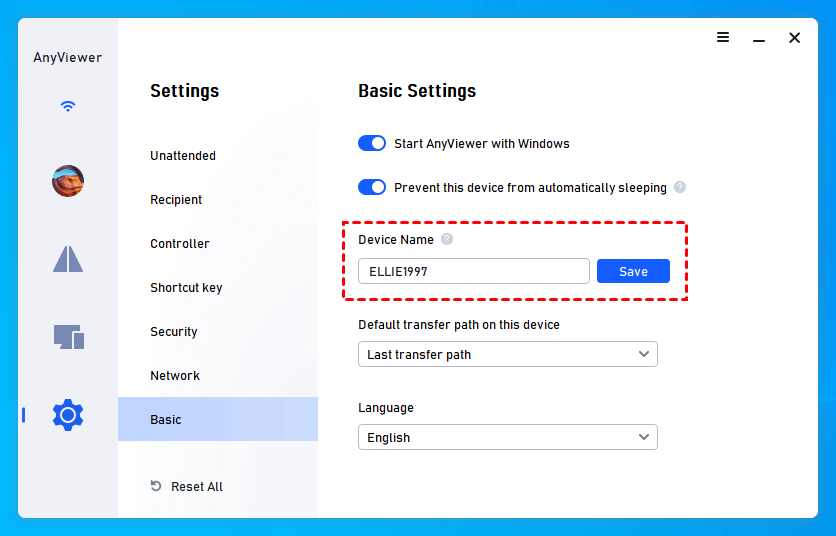Go to Unattended settings
The width and height of the screenshot is (836, 536).
(183, 156)
